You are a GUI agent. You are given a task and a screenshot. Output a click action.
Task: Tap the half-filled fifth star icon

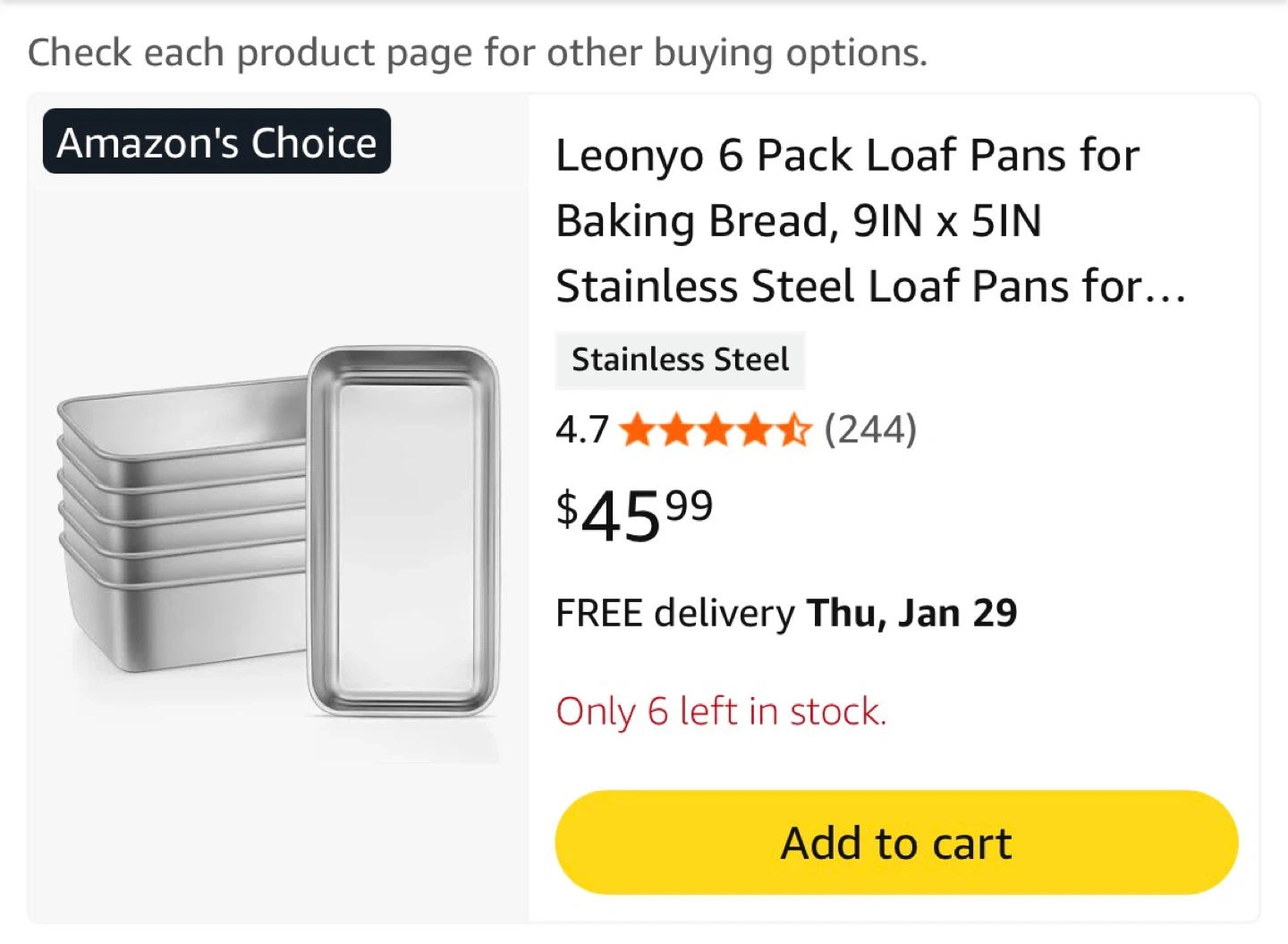(x=793, y=430)
